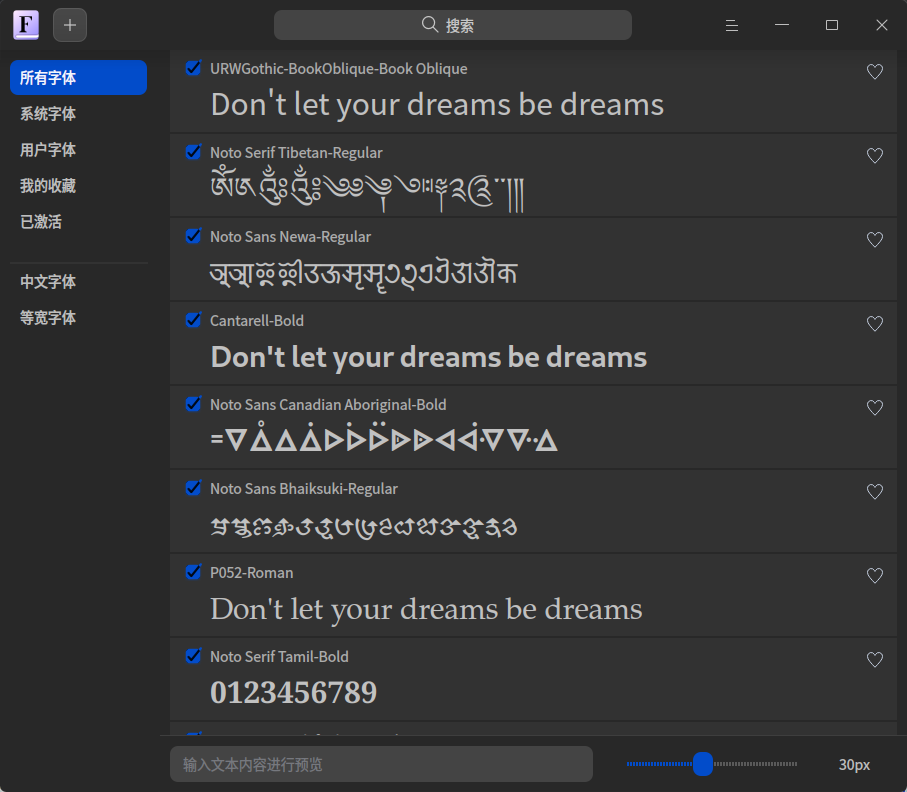Uncheck Noto Sans Newa-Regular checkbox

pyautogui.click(x=193, y=235)
